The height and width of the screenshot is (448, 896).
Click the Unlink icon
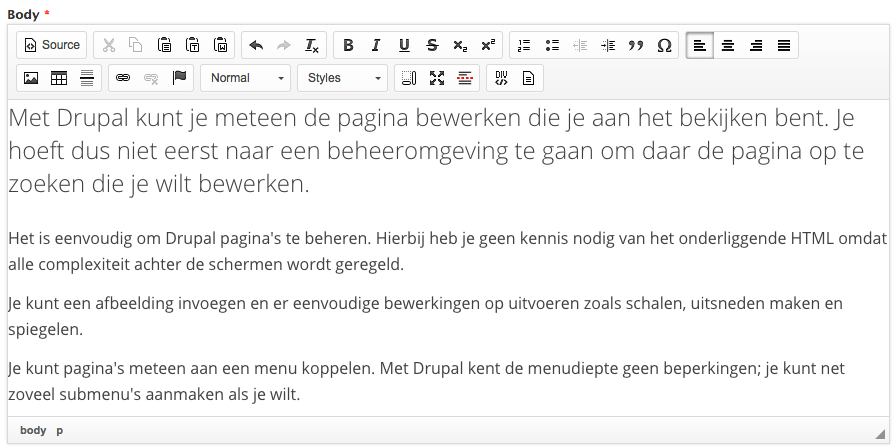[151, 78]
